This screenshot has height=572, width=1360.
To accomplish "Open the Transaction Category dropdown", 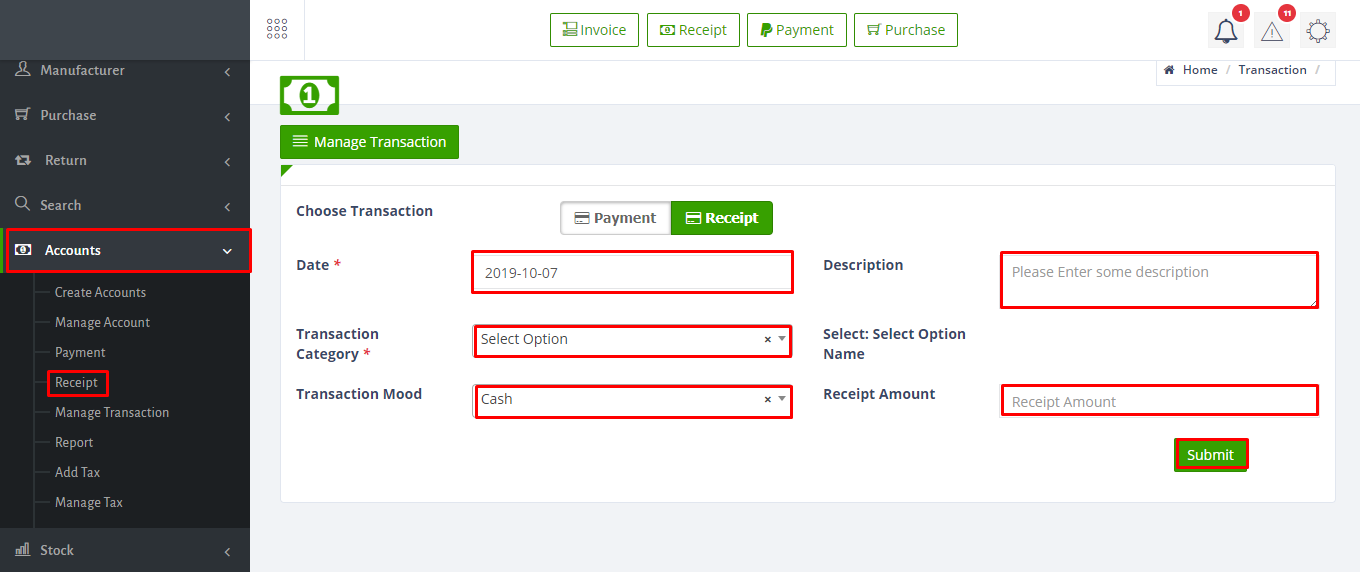I will (632, 341).
